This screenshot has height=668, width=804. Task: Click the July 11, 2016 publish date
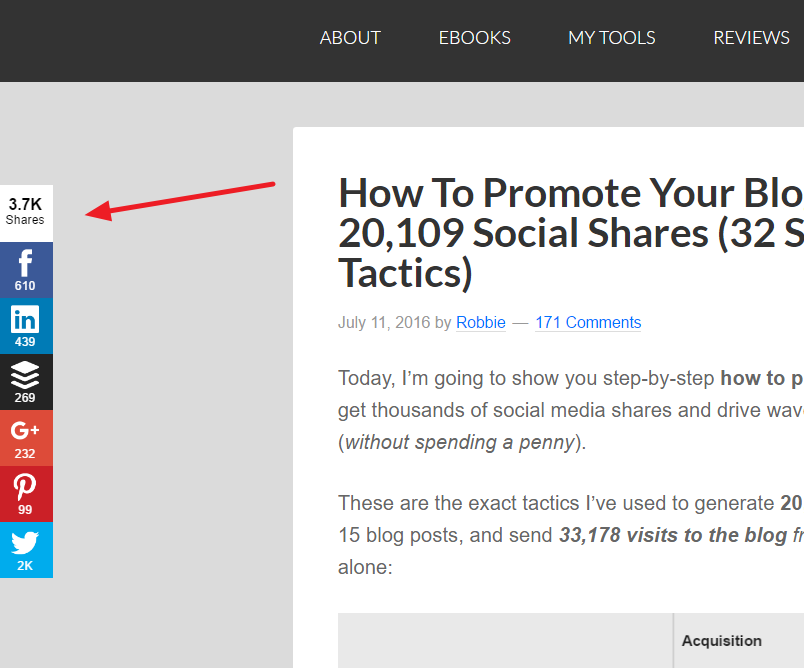point(384,322)
